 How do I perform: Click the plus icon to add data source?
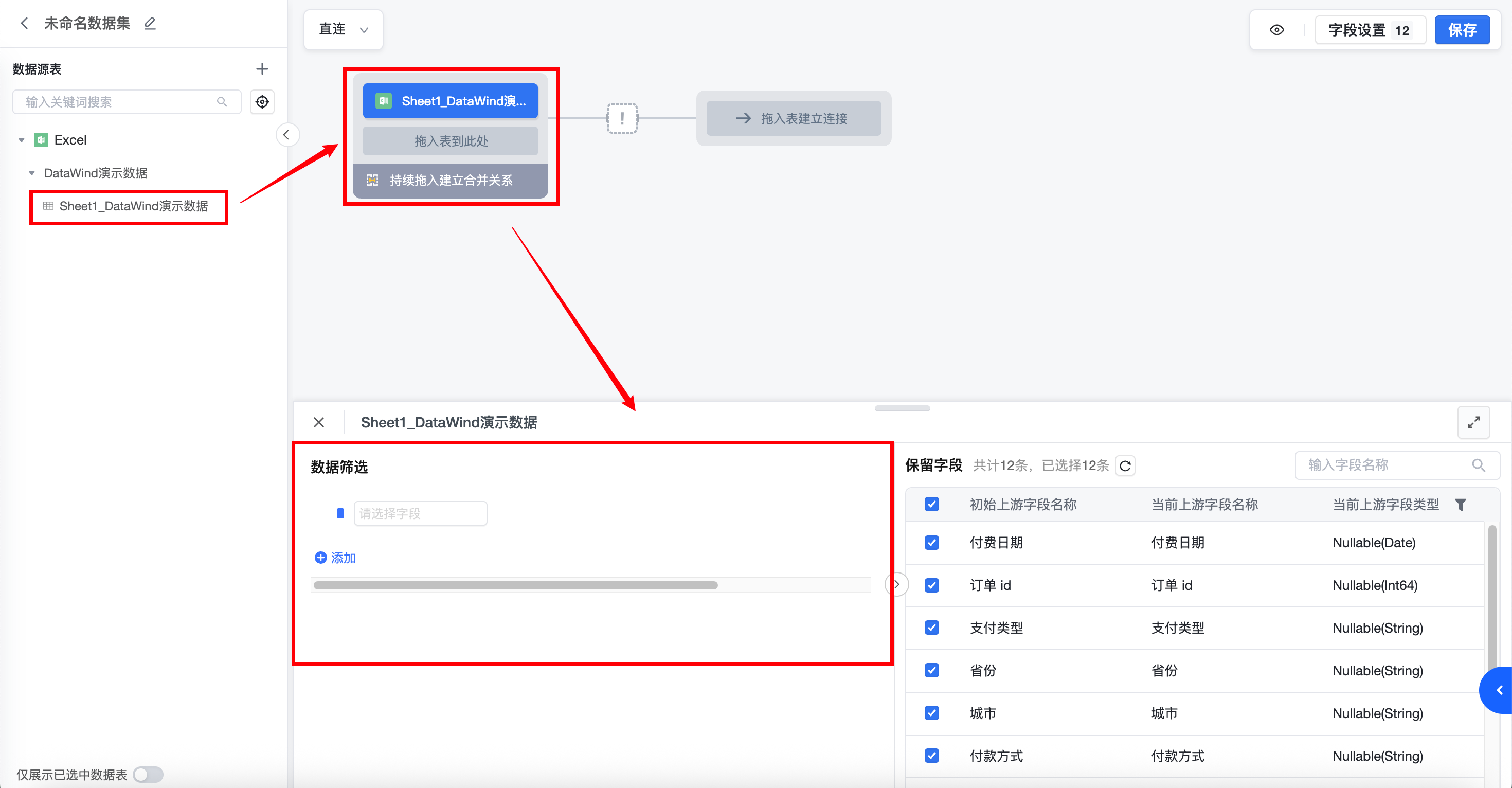click(x=262, y=69)
